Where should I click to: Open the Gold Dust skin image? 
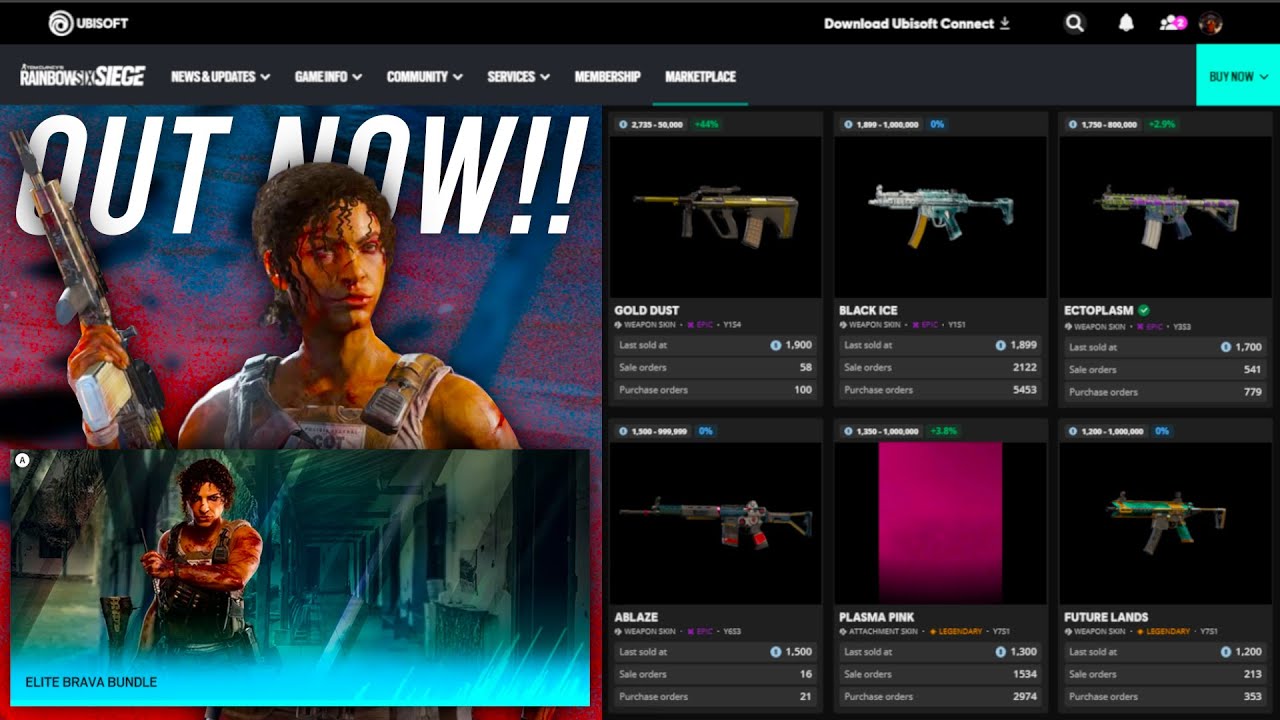click(x=715, y=216)
